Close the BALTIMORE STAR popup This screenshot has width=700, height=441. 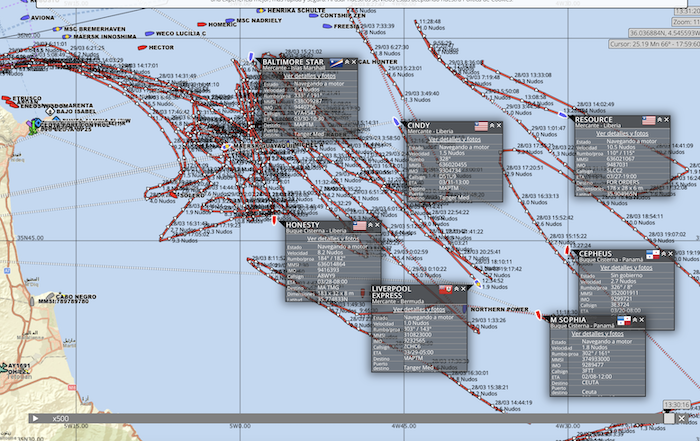354,62
